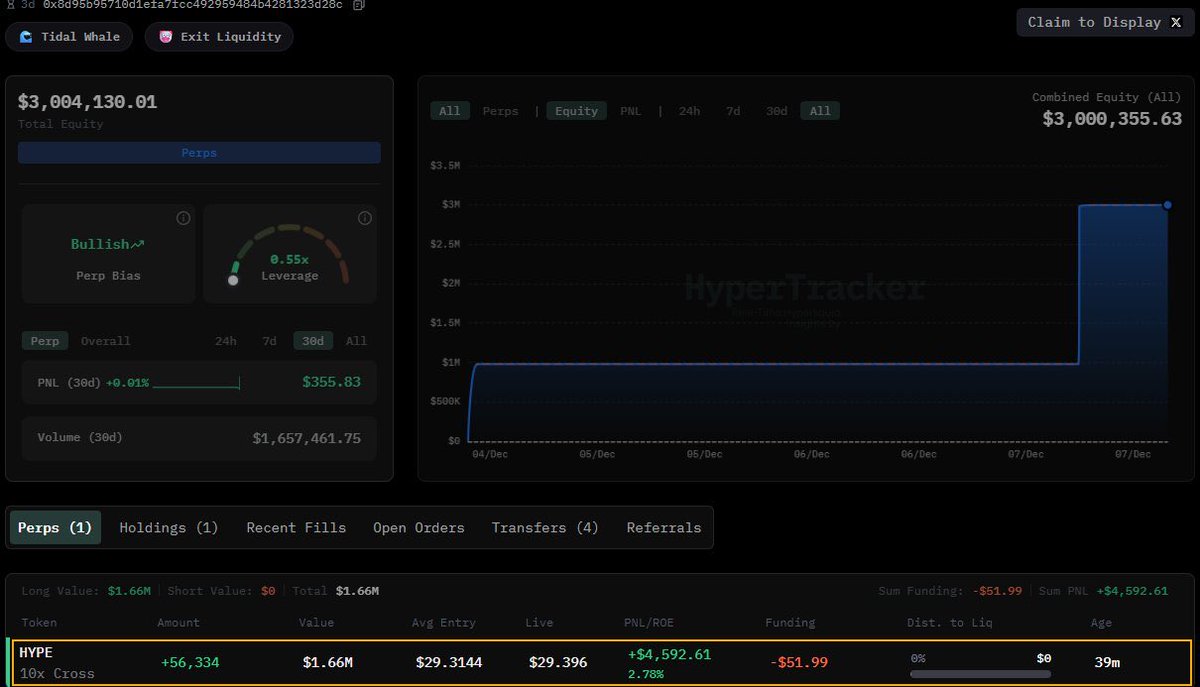This screenshot has height=687, width=1200.
Task: Sort by the Avg Entry column header
Action: pyautogui.click(x=442, y=623)
